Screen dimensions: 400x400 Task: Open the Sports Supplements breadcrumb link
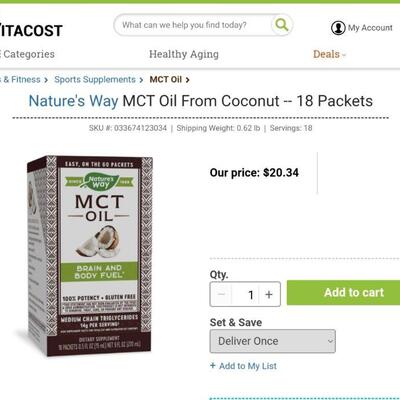point(95,80)
